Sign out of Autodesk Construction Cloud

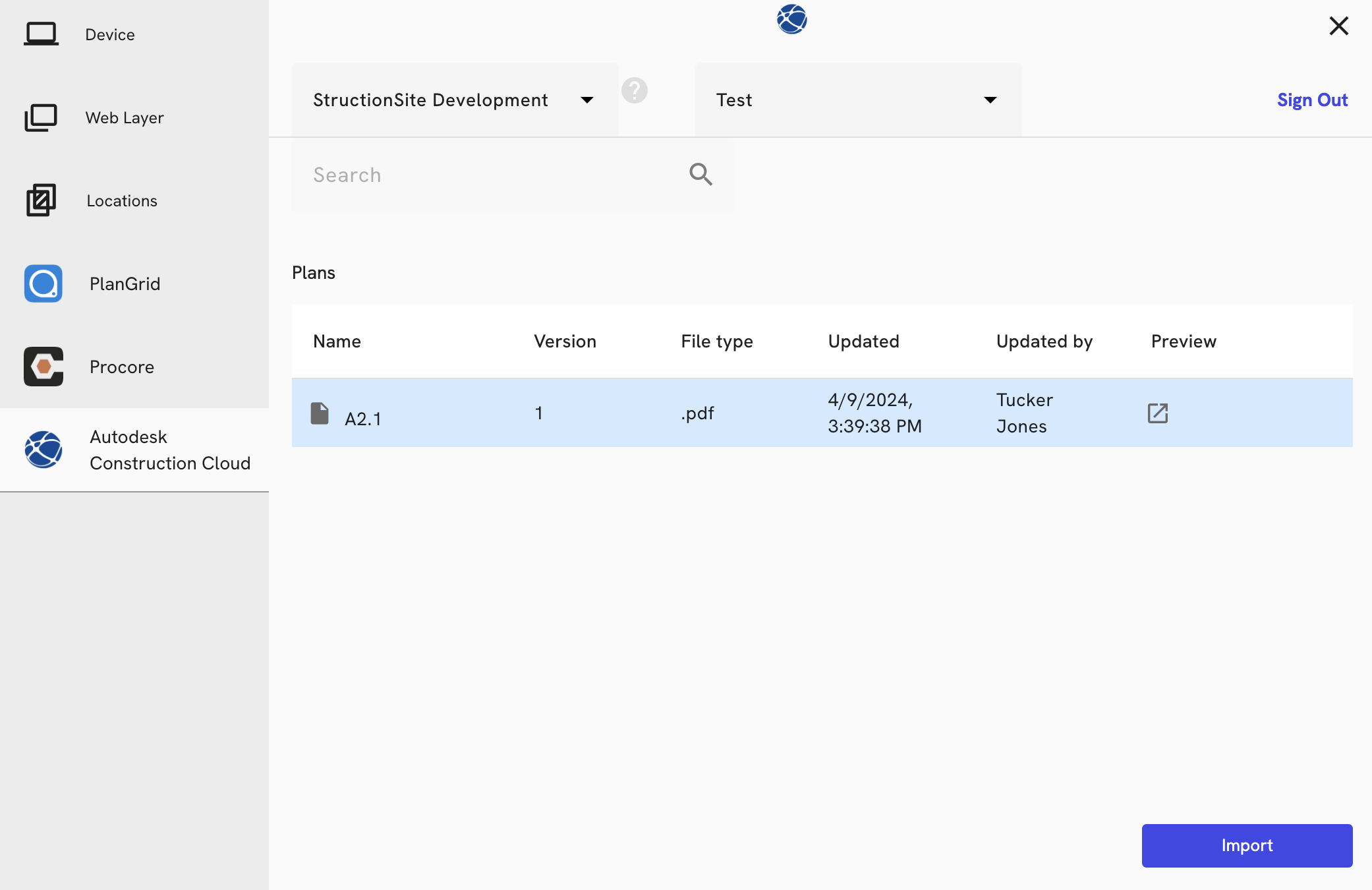[1312, 100]
